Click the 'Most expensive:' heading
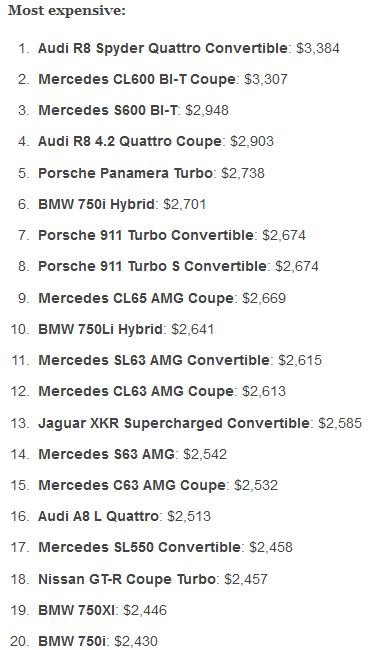Screen dimensions: 370x650 pos(67,11)
